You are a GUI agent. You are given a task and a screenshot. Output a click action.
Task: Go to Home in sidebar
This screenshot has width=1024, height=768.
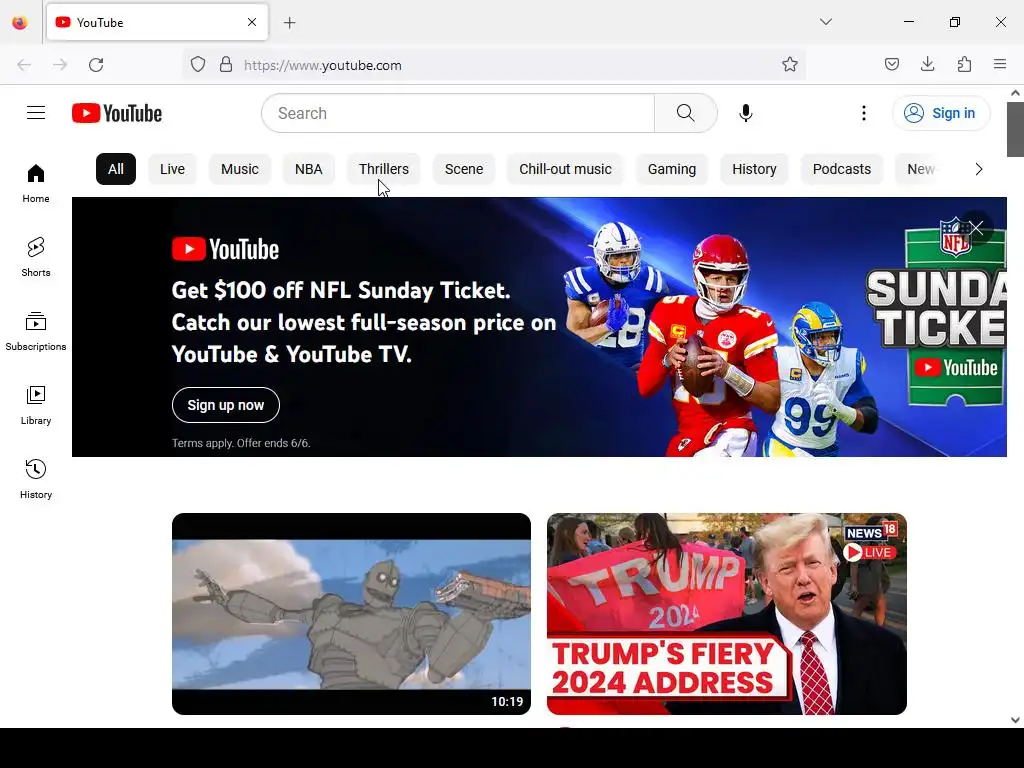36,184
